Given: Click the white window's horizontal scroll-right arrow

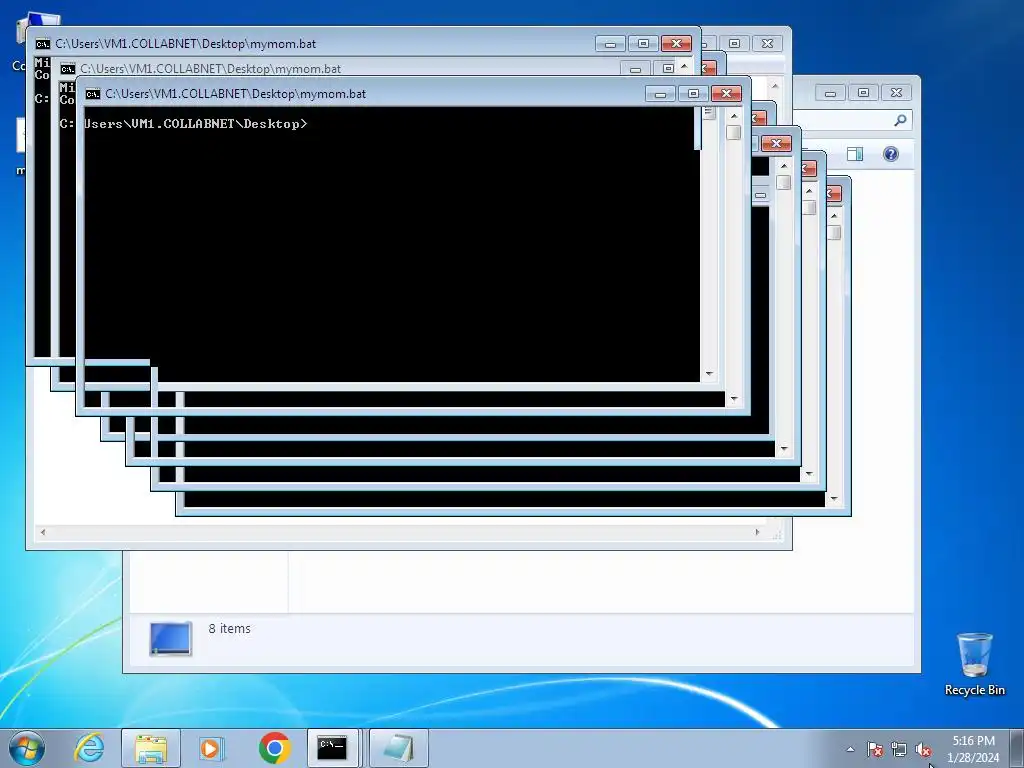Looking at the screenshot, I should [x=757, y=532].
